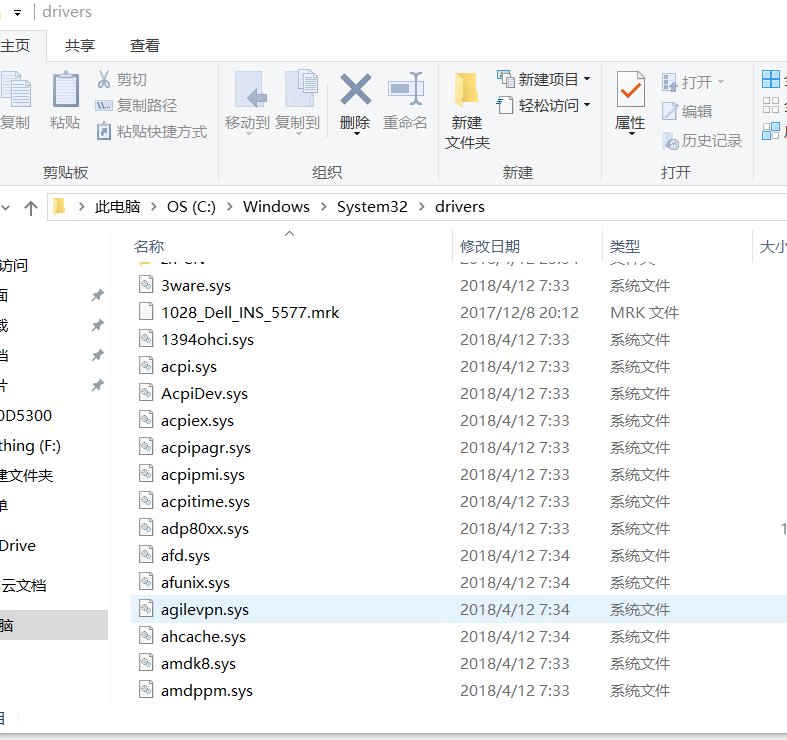Click file icon of amdppm.sys
This screenshot has width=787, height=740.
tap(146, 690)
